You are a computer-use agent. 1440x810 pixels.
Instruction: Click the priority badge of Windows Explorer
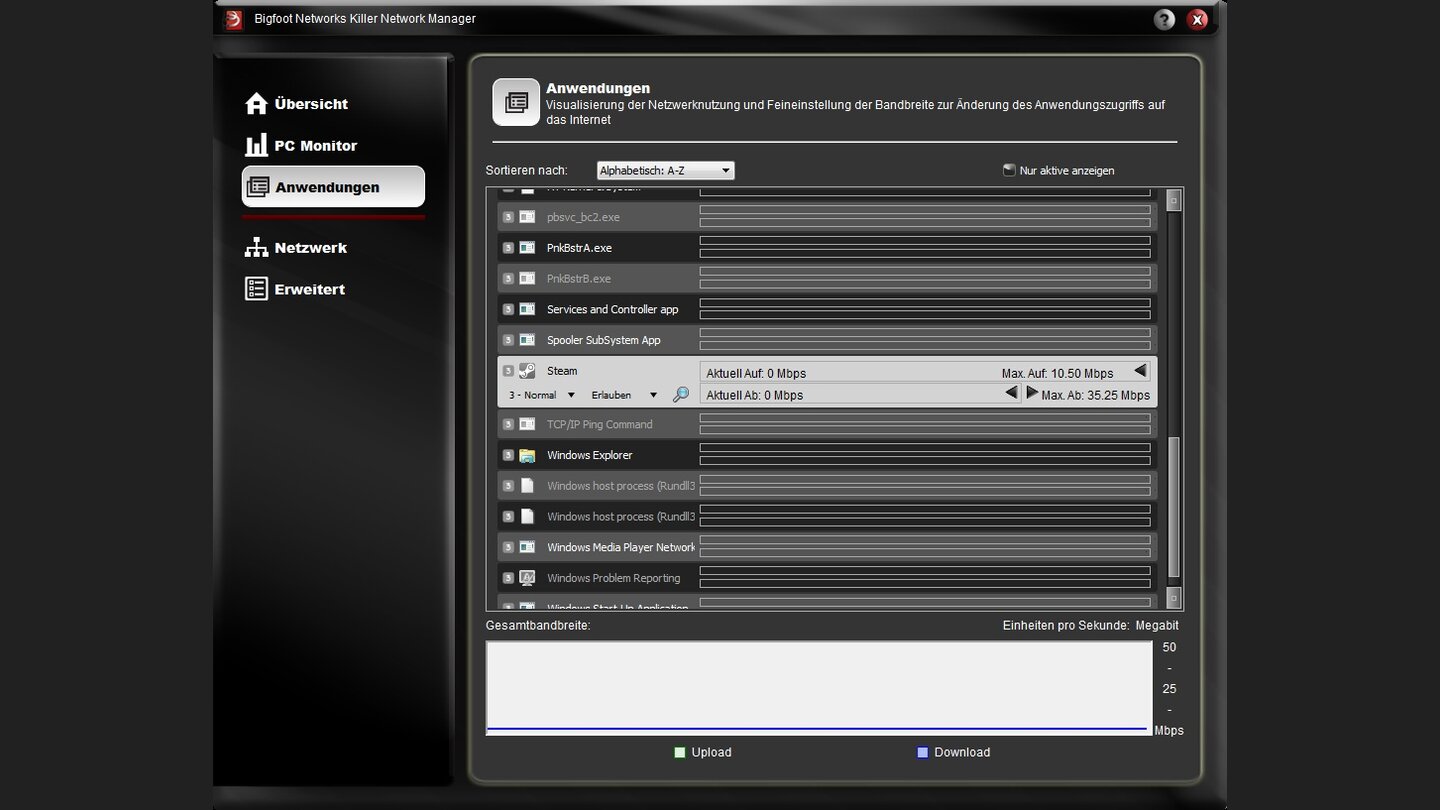pyautogui.click(x=508, y=456)
